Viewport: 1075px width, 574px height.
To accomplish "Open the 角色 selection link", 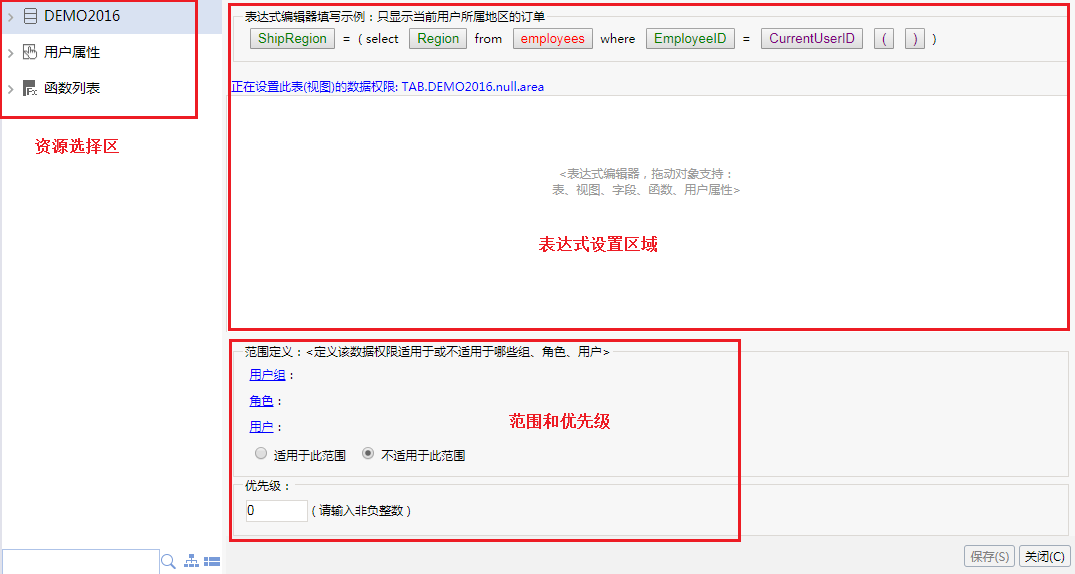I will click(x=261, y=401).
